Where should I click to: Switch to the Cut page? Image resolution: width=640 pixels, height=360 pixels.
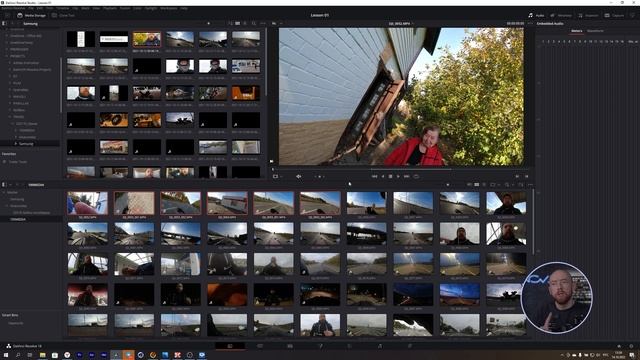[x=260, y=346]
